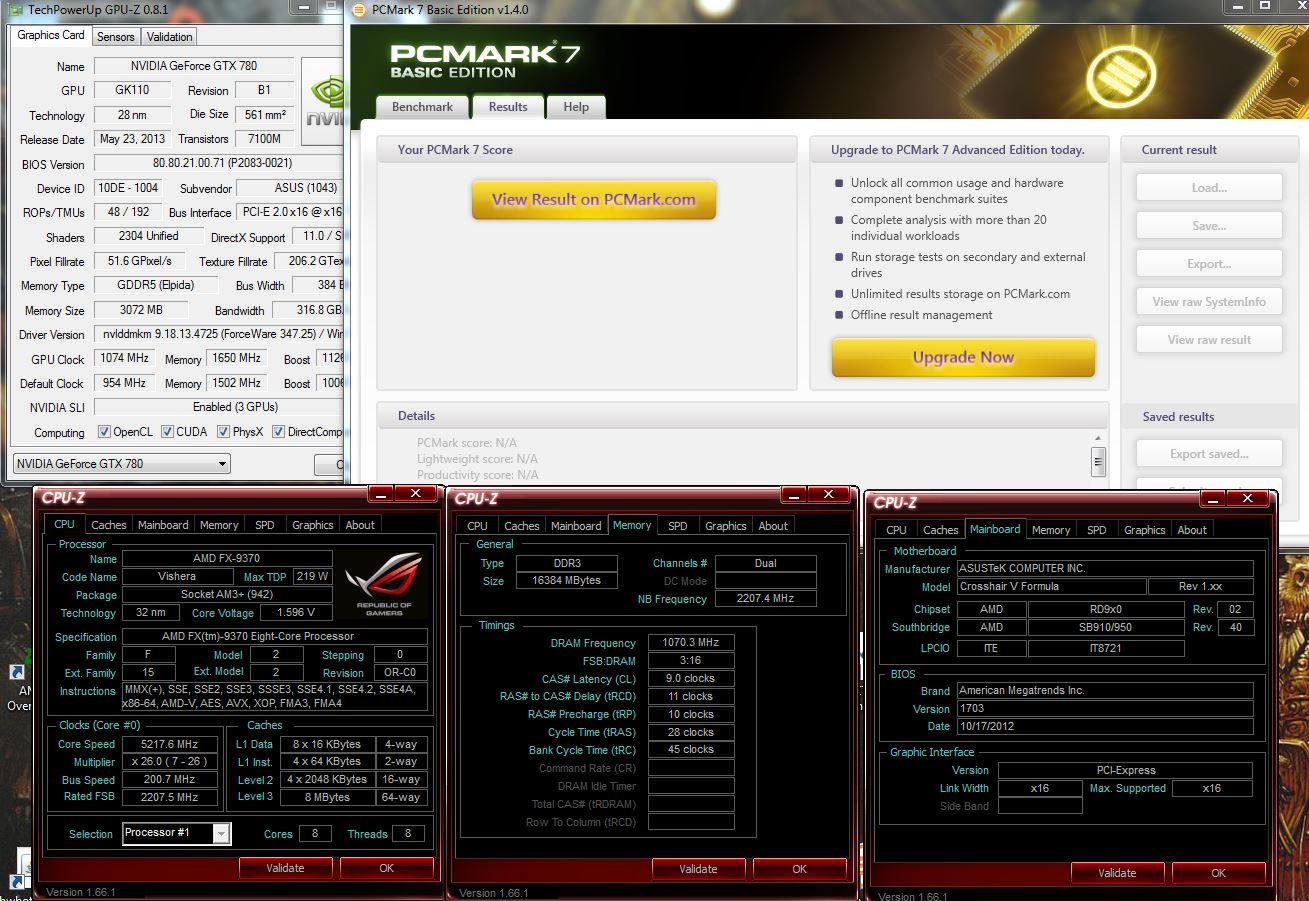Click the View raw result button
Screen dimensions: 1309x901
(x=1209, y=340)
